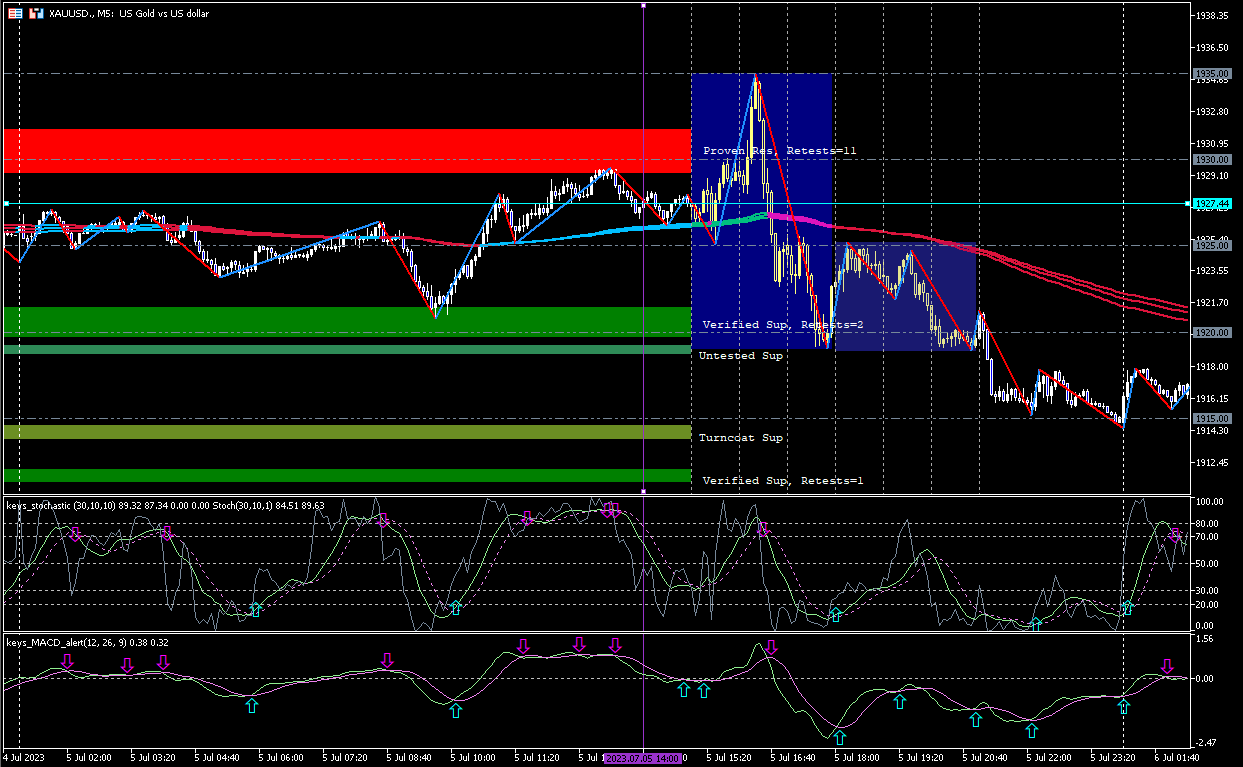Select the purple 2023.07.05 14:00 date marker
1243x767 pixels.
click(x=643, y=759)
